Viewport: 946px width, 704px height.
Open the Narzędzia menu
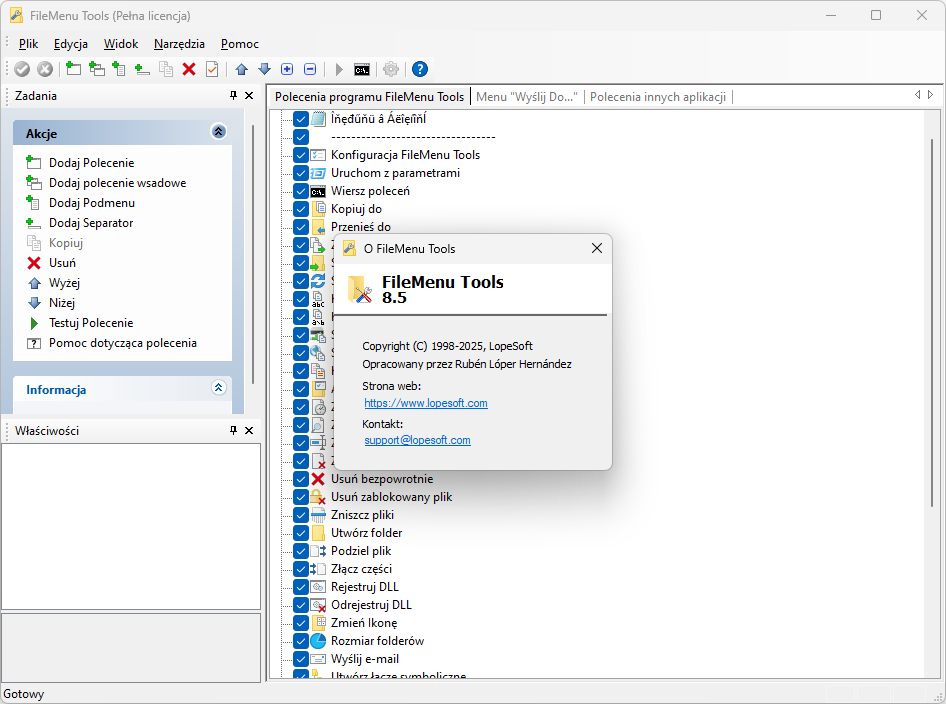(x=179, y=43)
